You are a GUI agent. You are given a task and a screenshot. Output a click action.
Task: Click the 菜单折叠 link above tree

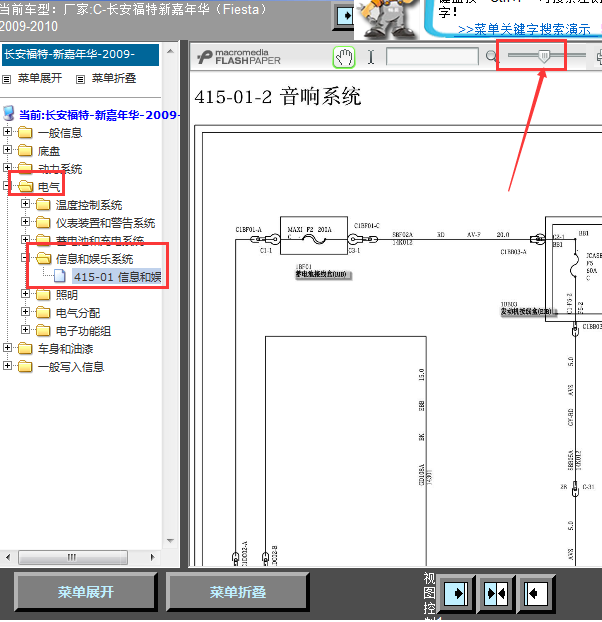tap(114, 78)
